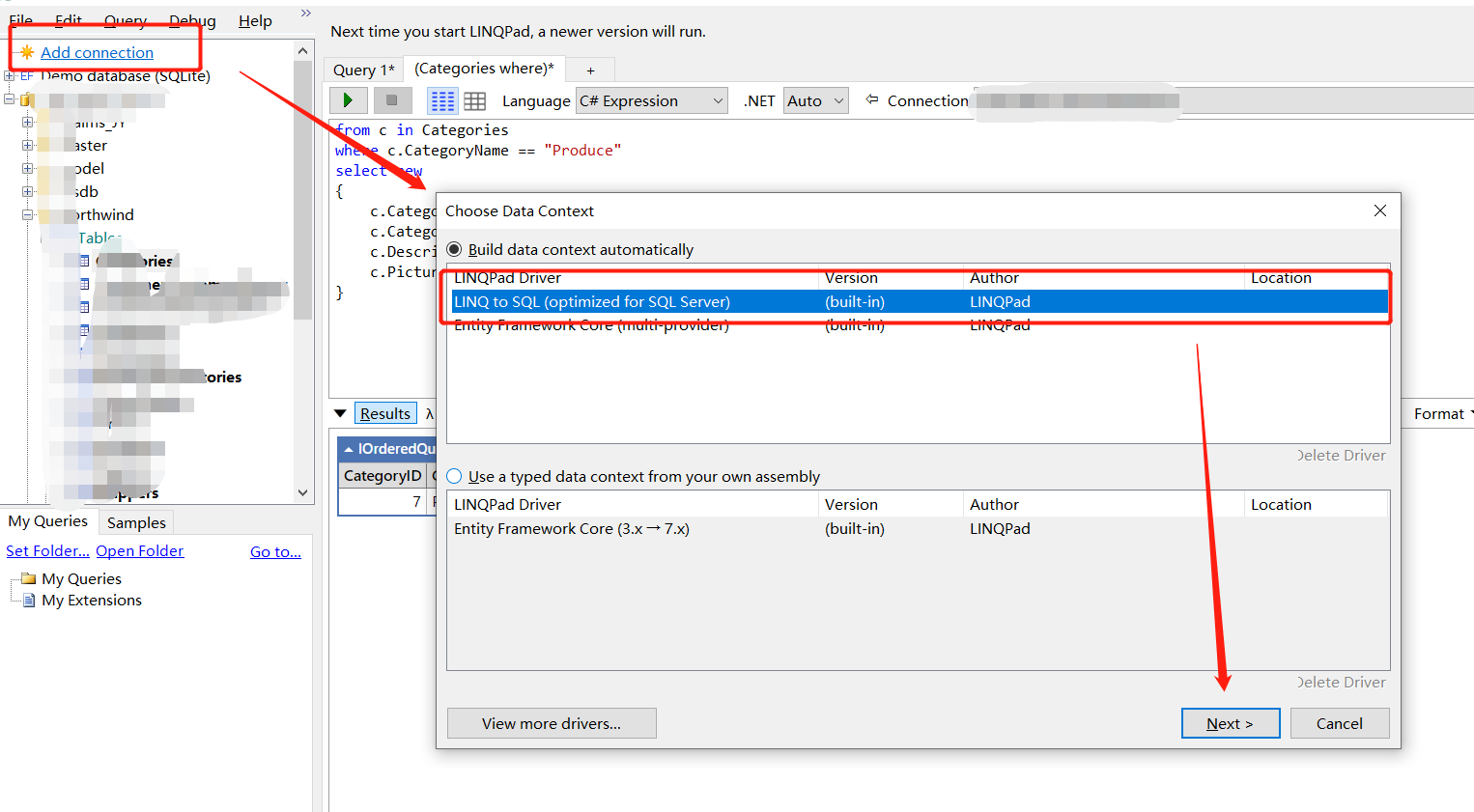Open the Edit menu
The height and width of the screenshot is (812, 1474).
[68, 20]
